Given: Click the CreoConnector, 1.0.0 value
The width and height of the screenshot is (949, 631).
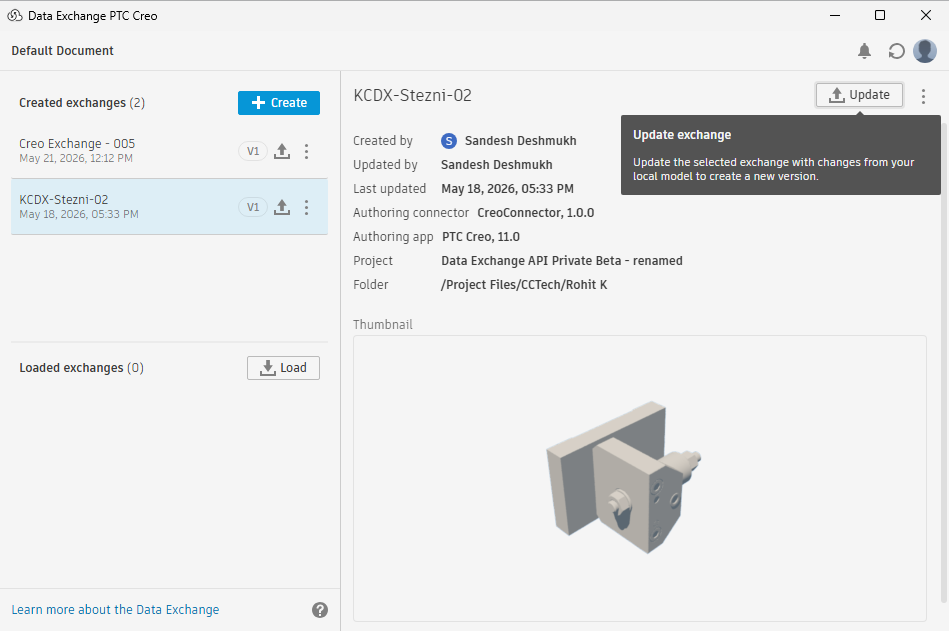Looking at the screenshot, I should (536, 213).
